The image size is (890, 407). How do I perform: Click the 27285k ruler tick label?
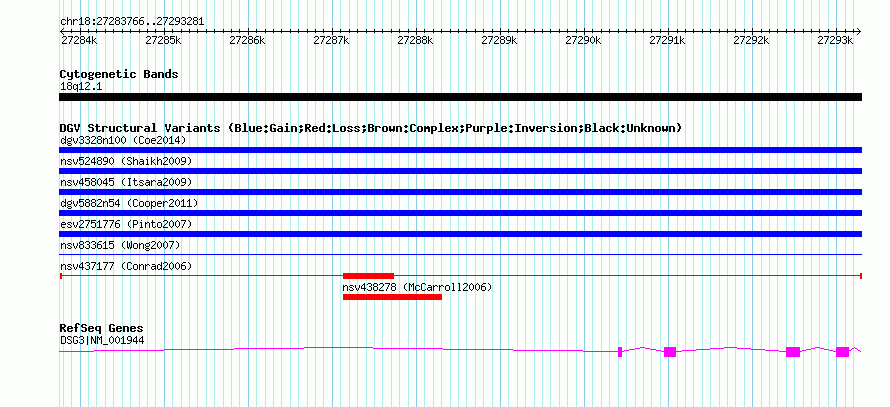(x=163, y=40)
